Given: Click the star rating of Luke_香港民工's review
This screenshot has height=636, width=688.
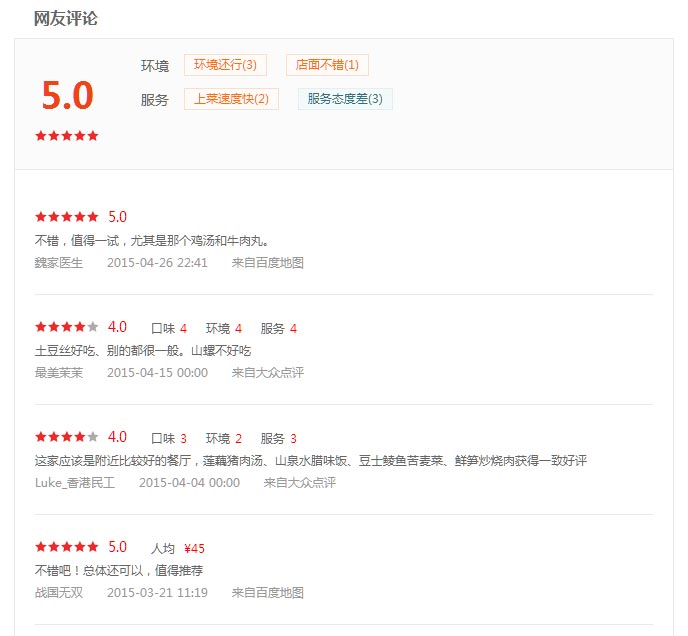Looking at the screenshot, I should [67, 437].
